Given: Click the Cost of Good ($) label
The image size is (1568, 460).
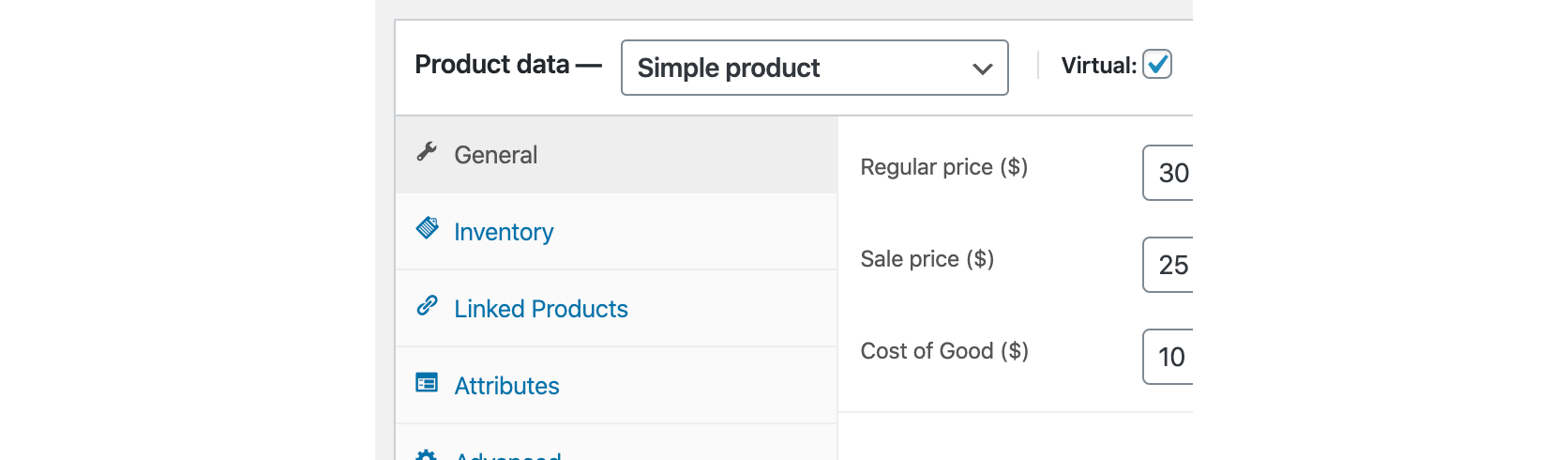Looking at the screenshot, I should point(944,351).
